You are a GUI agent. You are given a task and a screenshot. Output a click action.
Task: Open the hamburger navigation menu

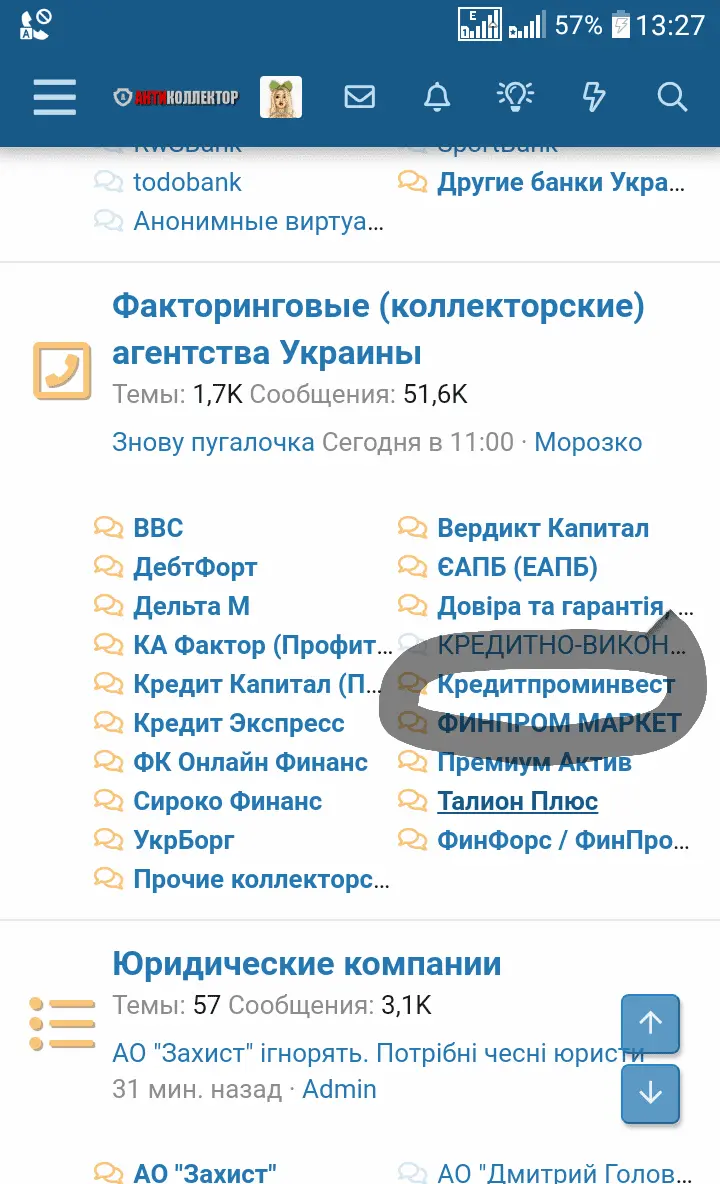(54, 97)
